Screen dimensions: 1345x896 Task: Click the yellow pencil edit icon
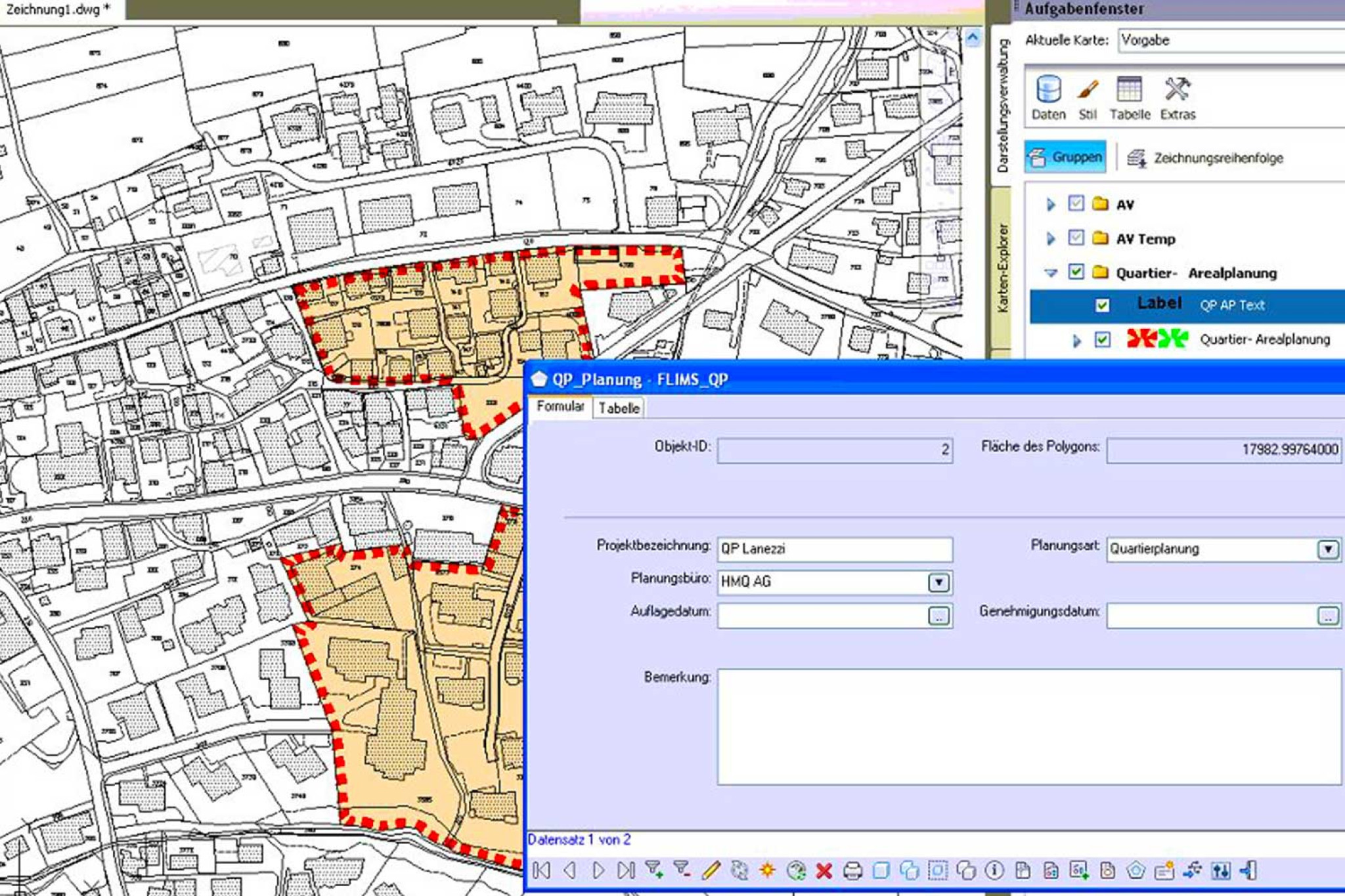click(711, 870)
